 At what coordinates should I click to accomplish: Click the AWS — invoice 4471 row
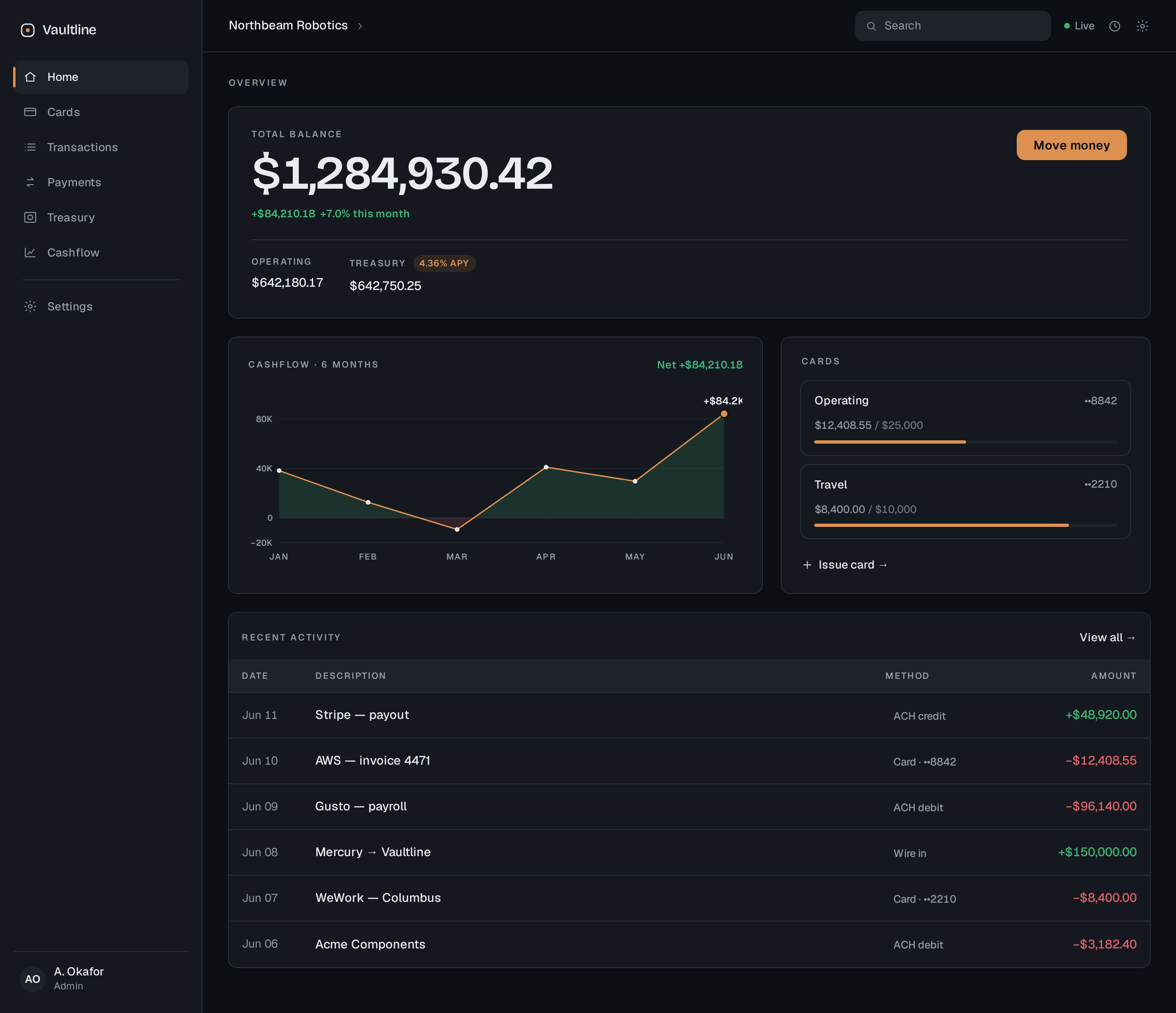point(689,761)
